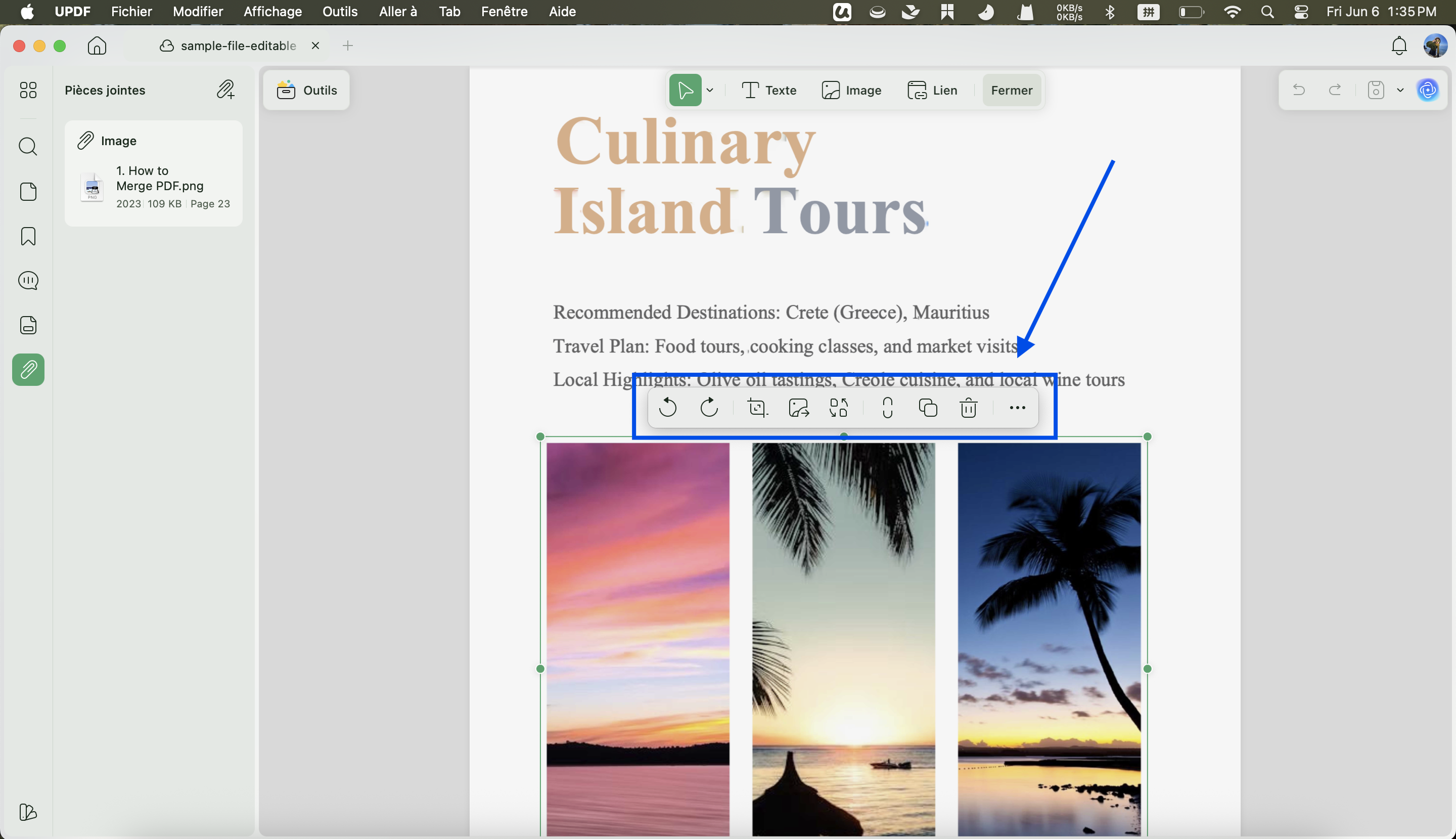
Task: Open the bookmarks panel in sidebar
Action: pyautogui.click(x=28, y=236)
